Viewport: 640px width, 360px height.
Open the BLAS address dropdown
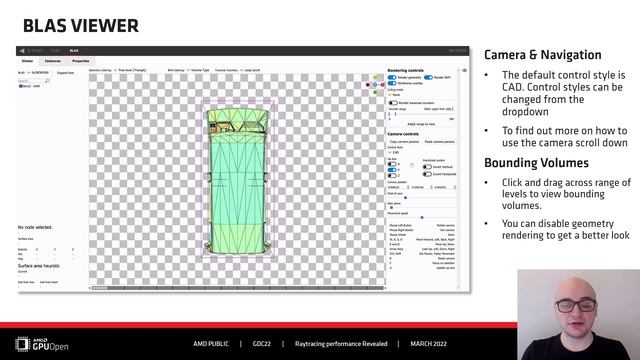(x=39, y=73)
